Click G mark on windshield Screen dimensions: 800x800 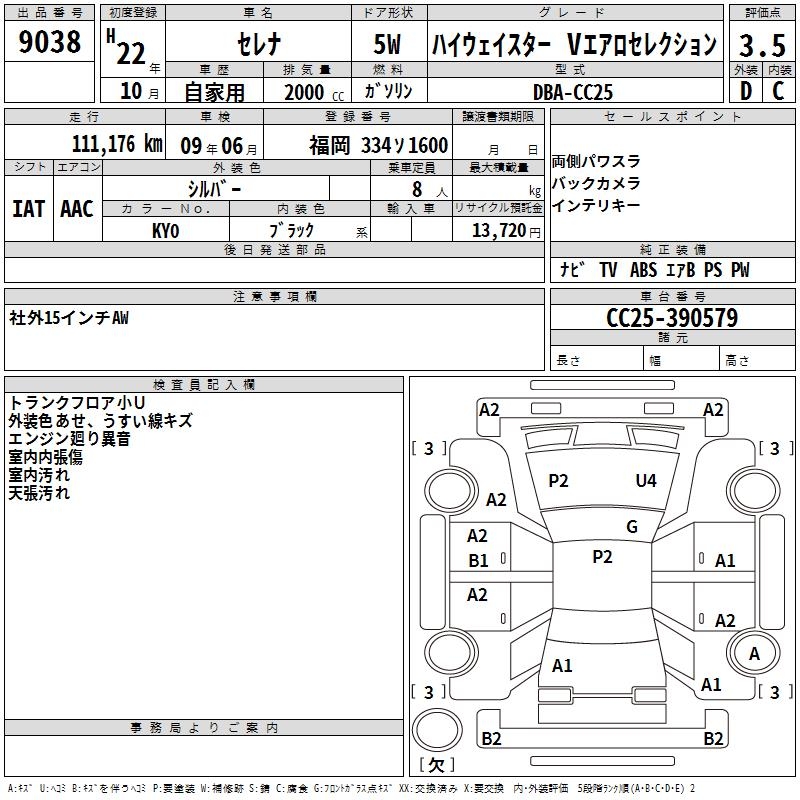(632, 527)
